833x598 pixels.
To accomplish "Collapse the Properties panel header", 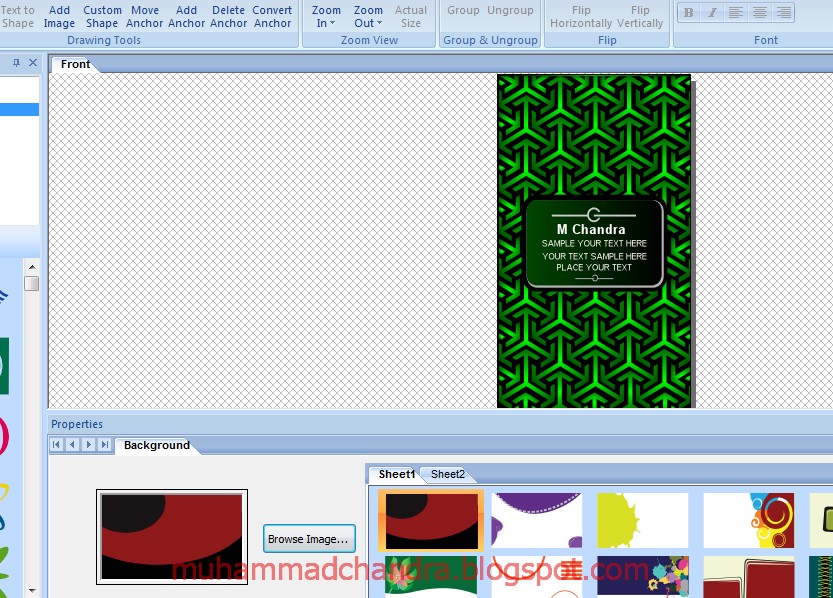I will pos(77,424).
